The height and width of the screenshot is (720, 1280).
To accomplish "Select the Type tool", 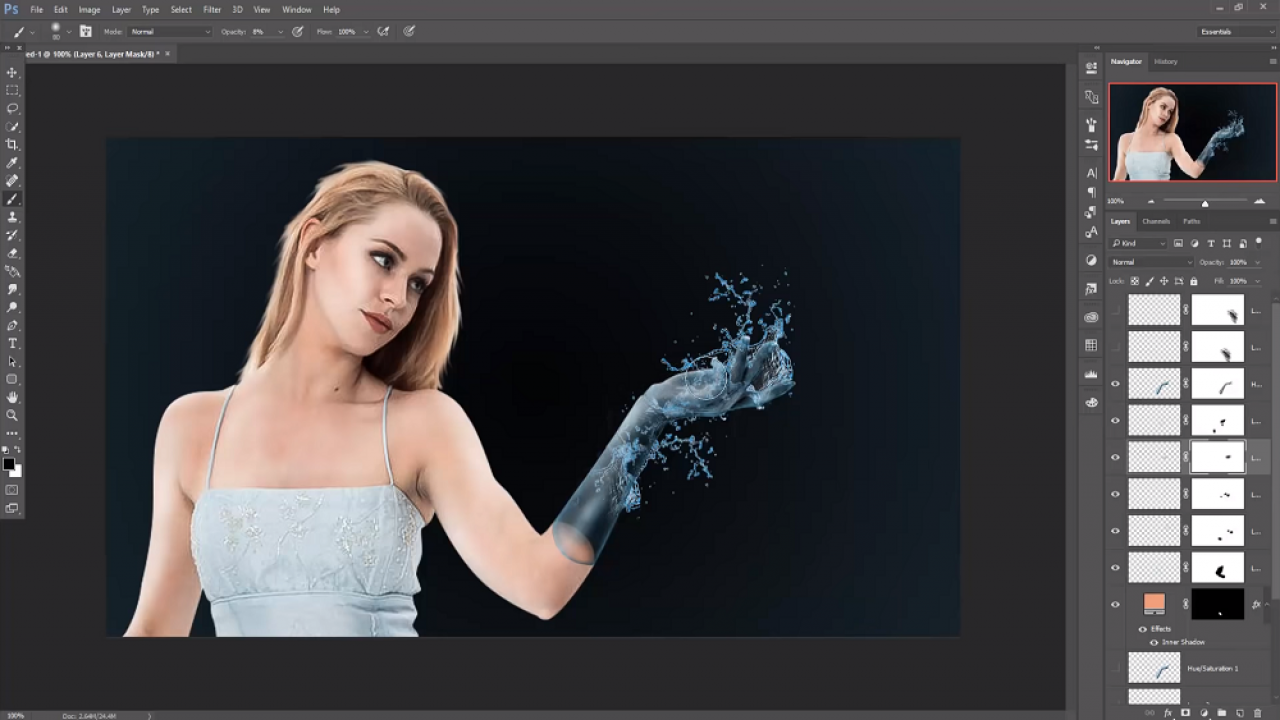I will (12, 342).
